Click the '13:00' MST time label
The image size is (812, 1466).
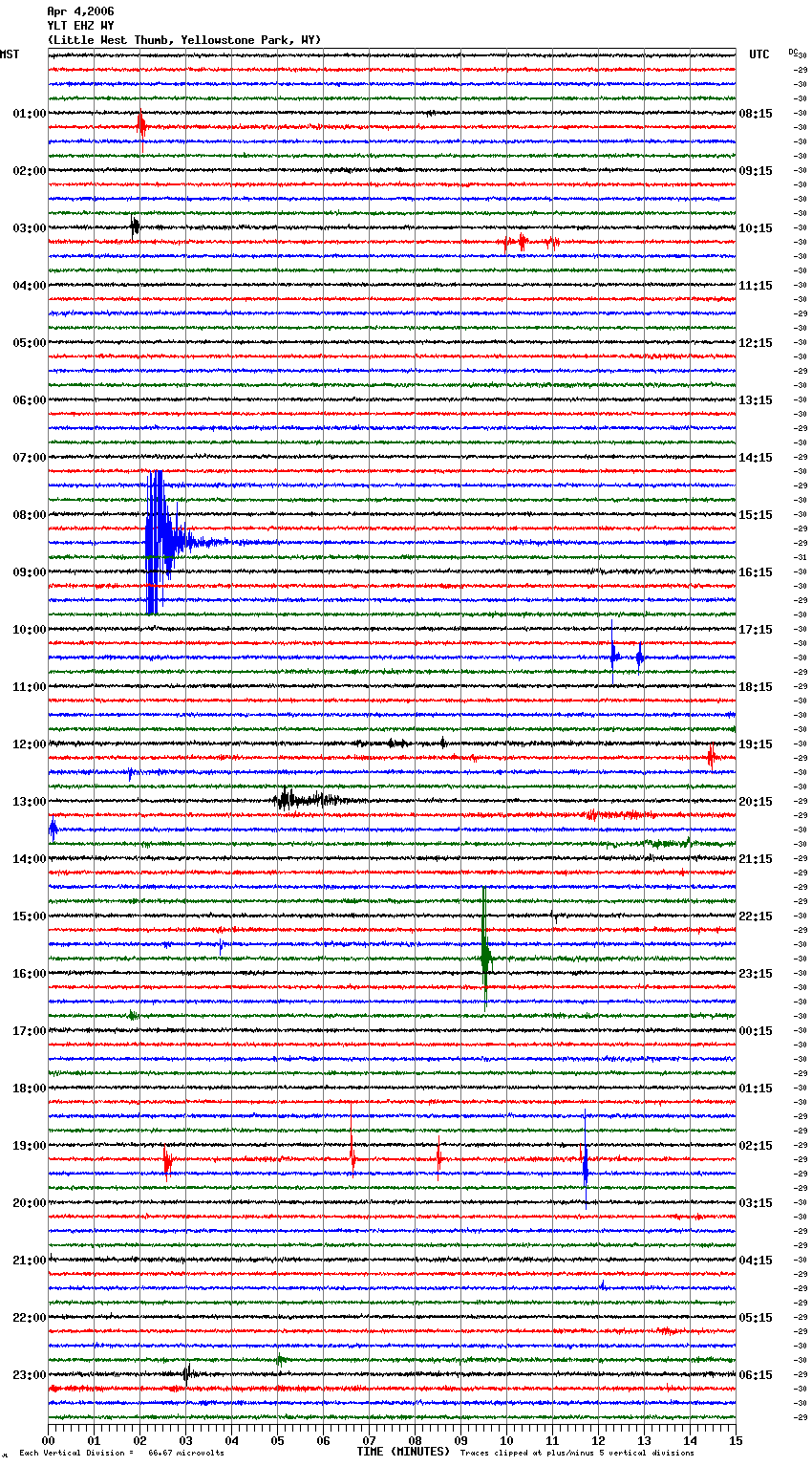pyautogui.click(x=30, y=802)
